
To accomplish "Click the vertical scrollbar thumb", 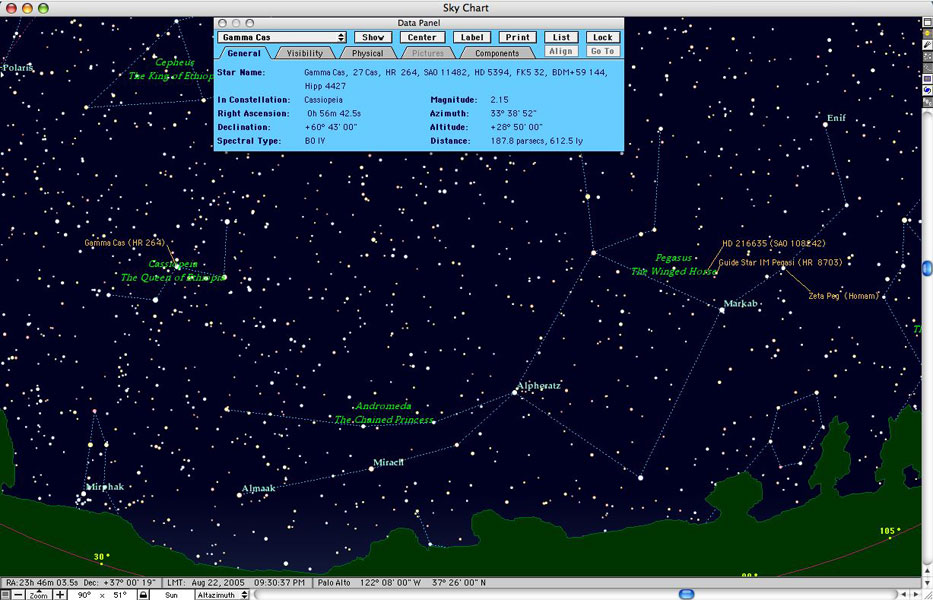I will pos(928,268).
